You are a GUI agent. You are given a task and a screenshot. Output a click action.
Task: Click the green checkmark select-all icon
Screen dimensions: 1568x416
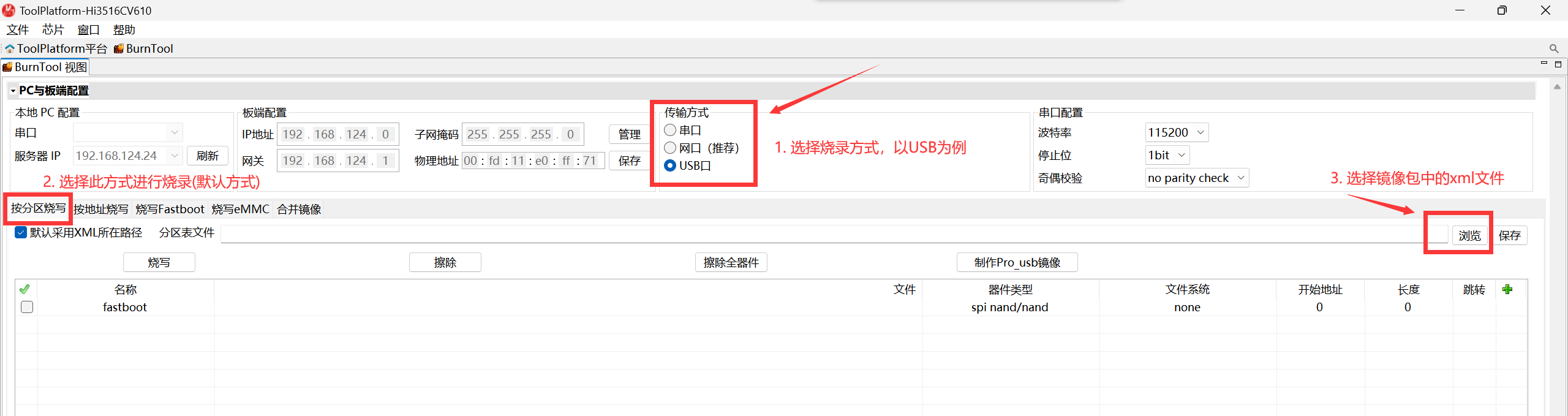24,289
